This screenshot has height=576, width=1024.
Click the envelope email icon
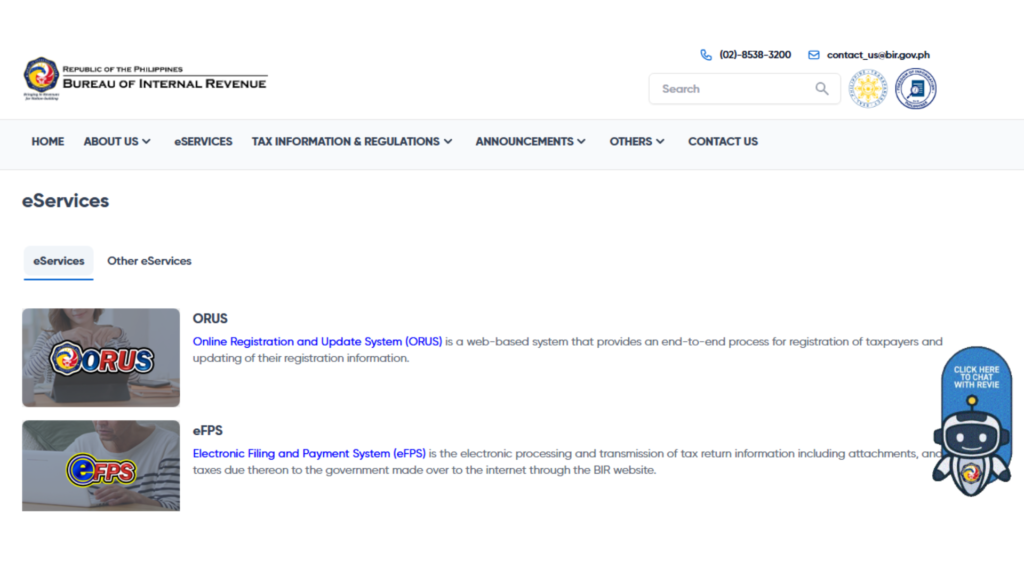814,55
